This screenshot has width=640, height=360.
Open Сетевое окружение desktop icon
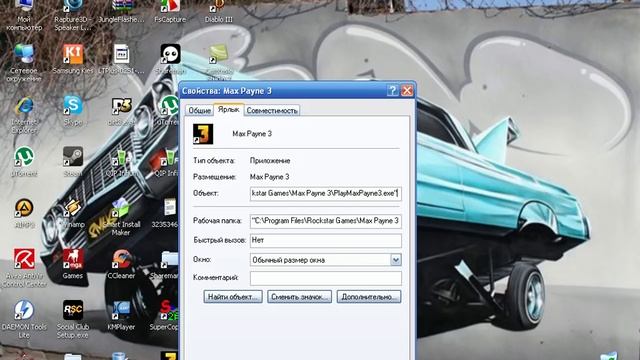click(24, 62)
